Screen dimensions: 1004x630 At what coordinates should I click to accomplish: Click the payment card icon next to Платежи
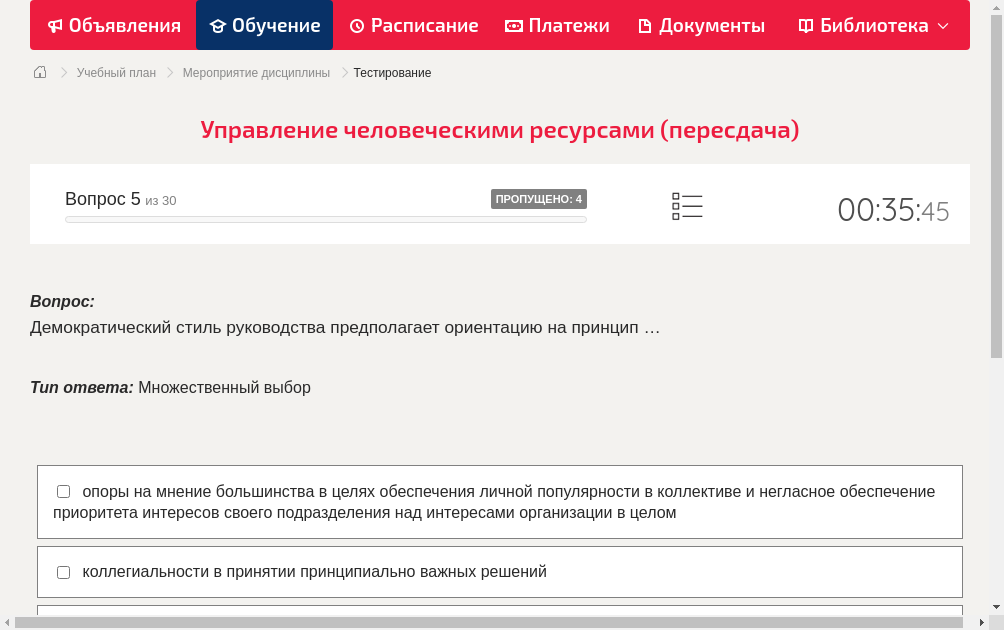pyautogui.click(x=513, y=25)
